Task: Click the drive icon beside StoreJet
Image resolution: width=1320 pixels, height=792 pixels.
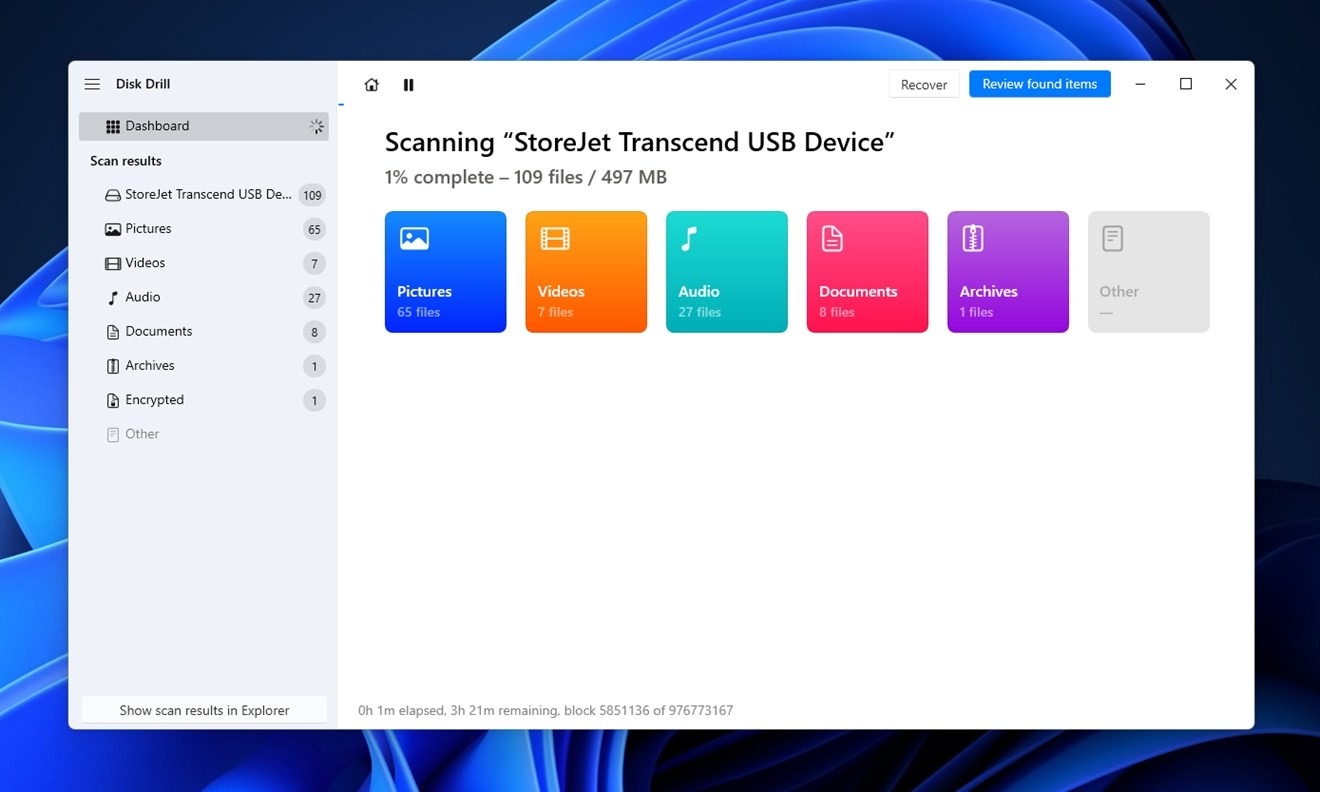Action: [113, 195]
